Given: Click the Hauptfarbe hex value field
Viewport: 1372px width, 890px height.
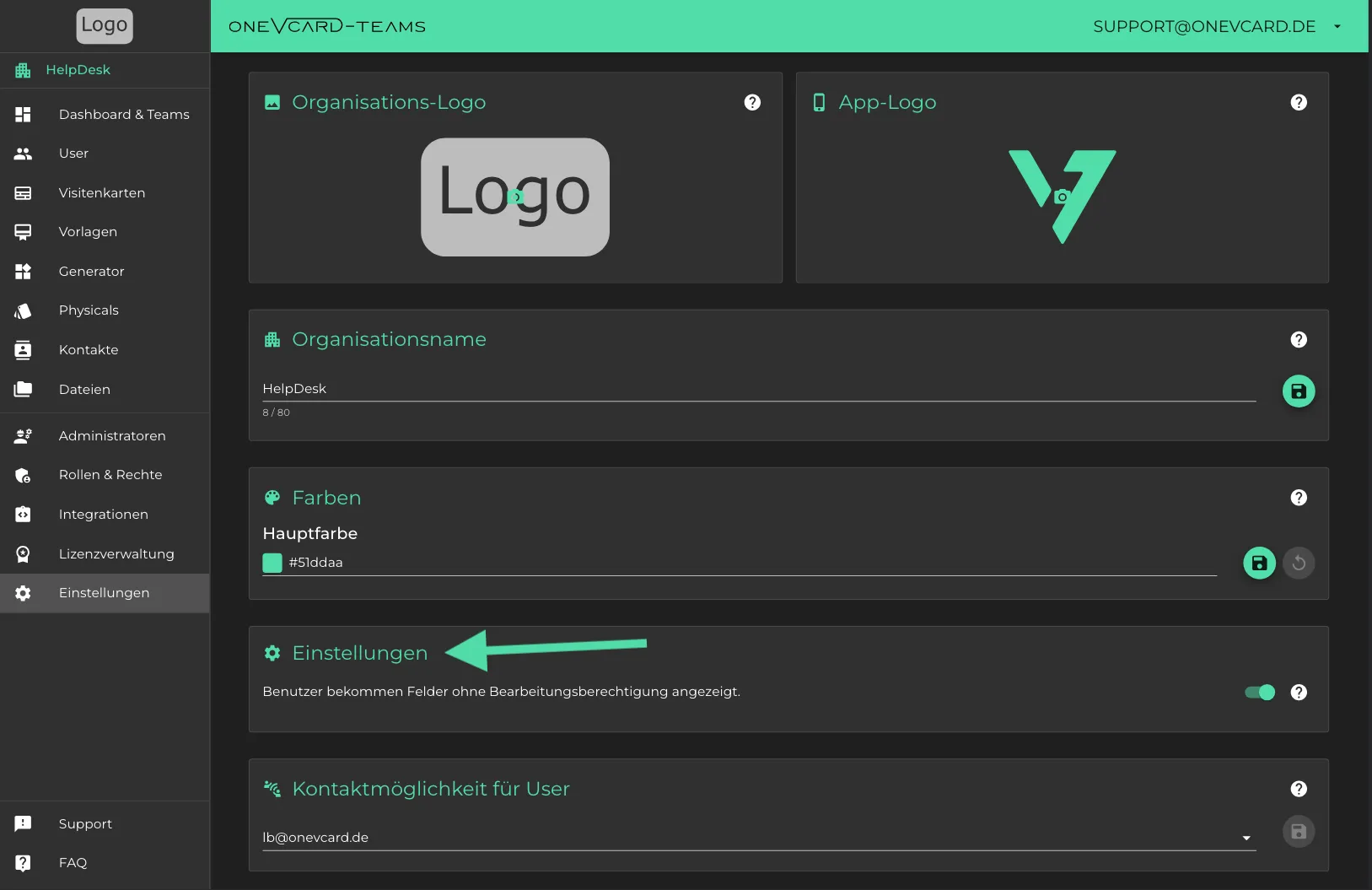Looking at the screenshot, I should click(751, 563).
